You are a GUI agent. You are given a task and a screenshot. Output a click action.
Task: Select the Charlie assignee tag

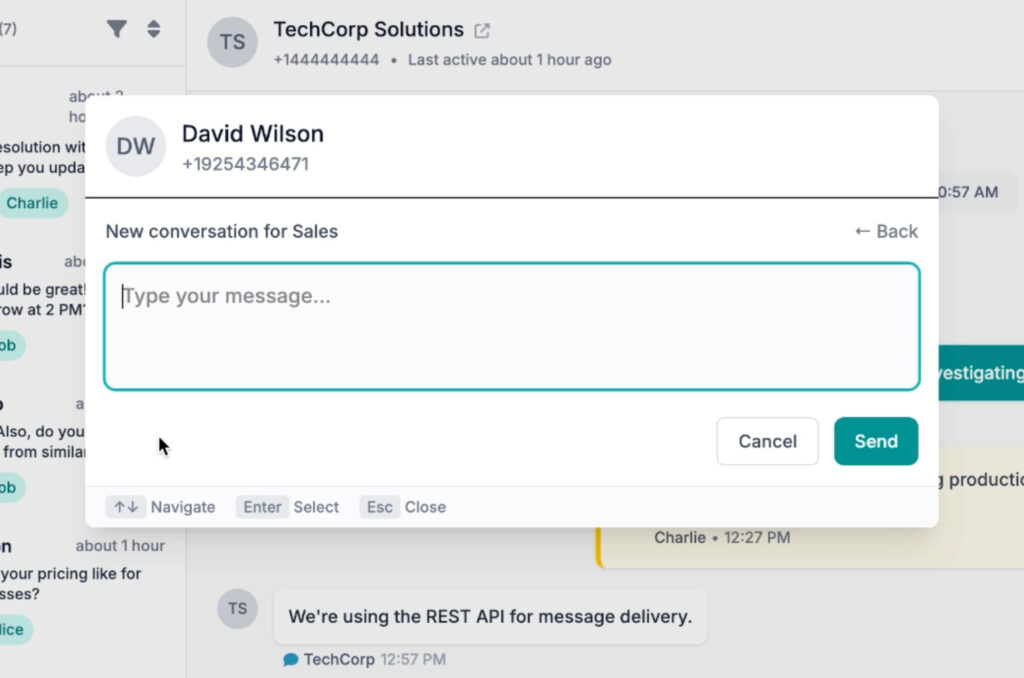[x=32, y=203]
